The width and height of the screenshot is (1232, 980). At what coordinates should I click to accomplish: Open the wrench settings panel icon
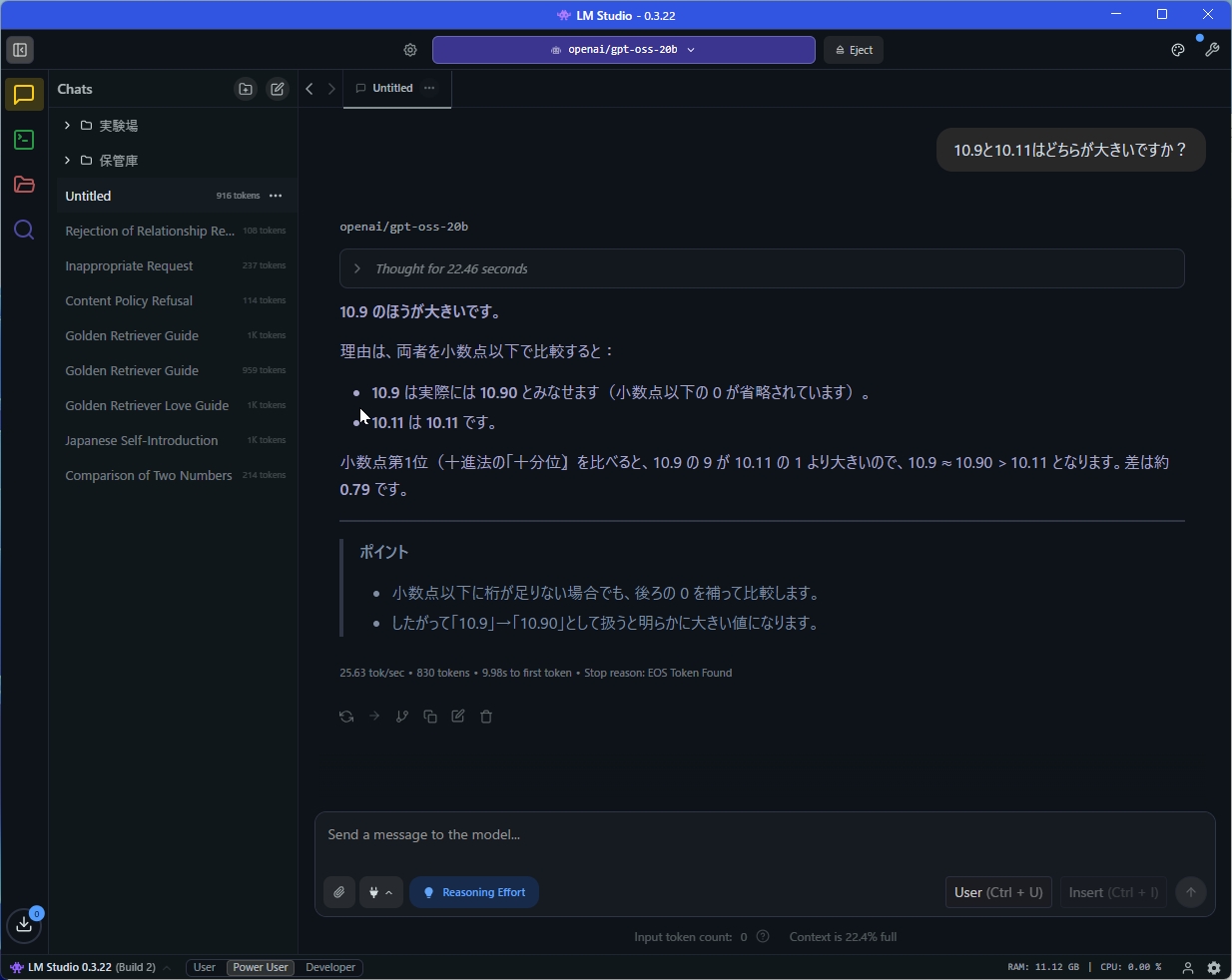1212,50
